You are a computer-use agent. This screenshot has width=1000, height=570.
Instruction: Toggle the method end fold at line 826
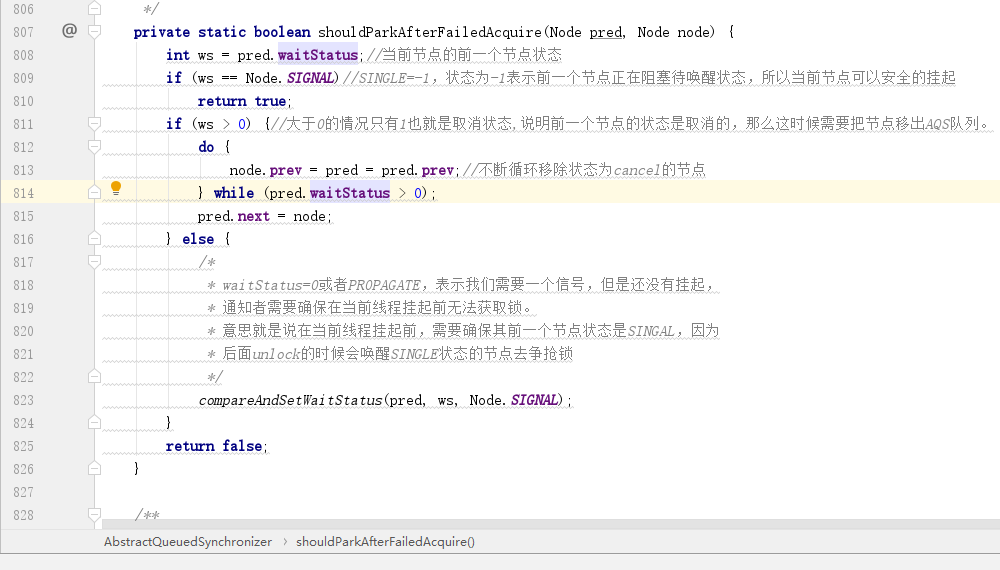(x=94, y=469)
